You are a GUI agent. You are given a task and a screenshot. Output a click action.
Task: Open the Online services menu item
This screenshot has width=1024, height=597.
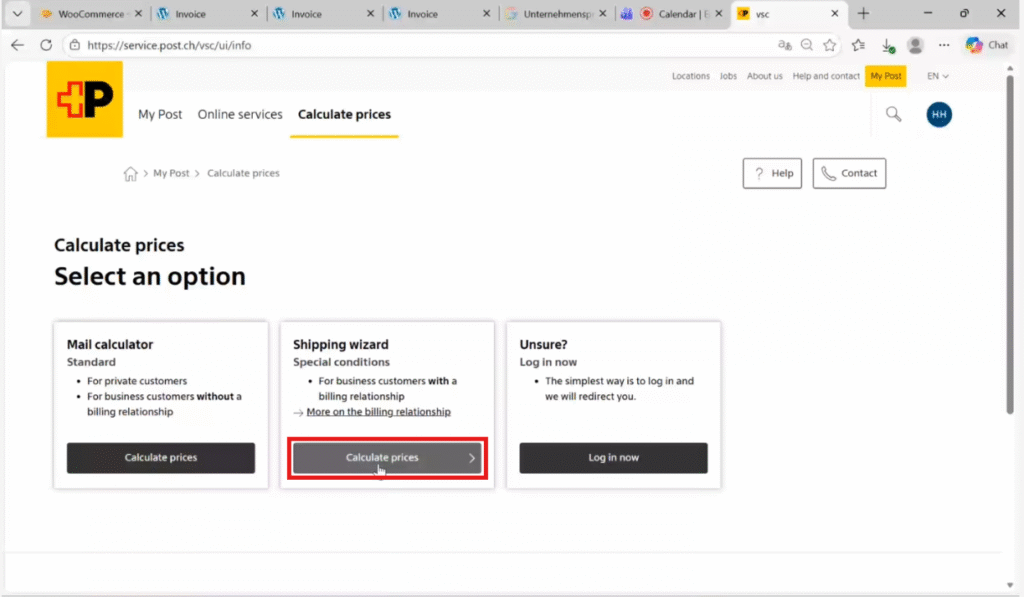point(240,114)
